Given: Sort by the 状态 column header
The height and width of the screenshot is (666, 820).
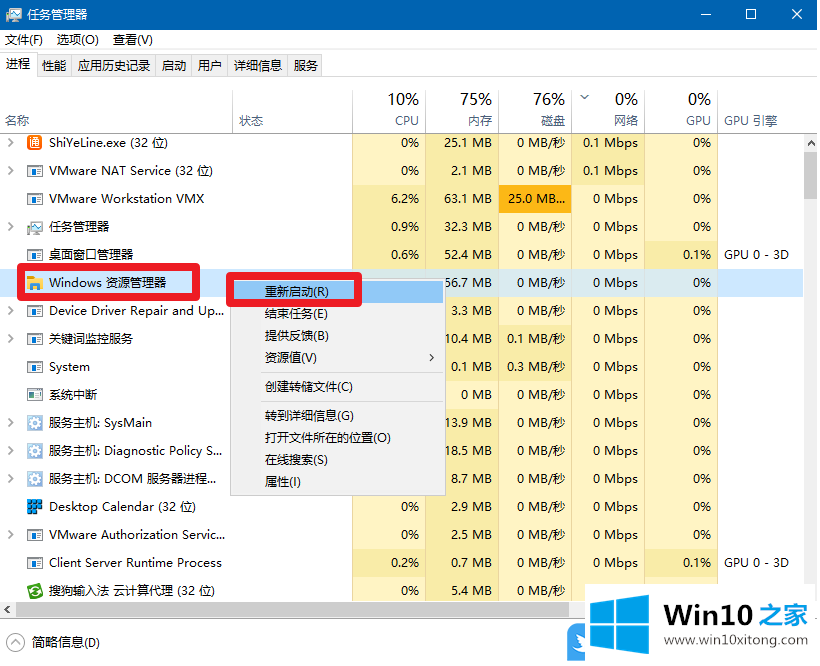Looking at the screenshot, I should pos(292,111).
